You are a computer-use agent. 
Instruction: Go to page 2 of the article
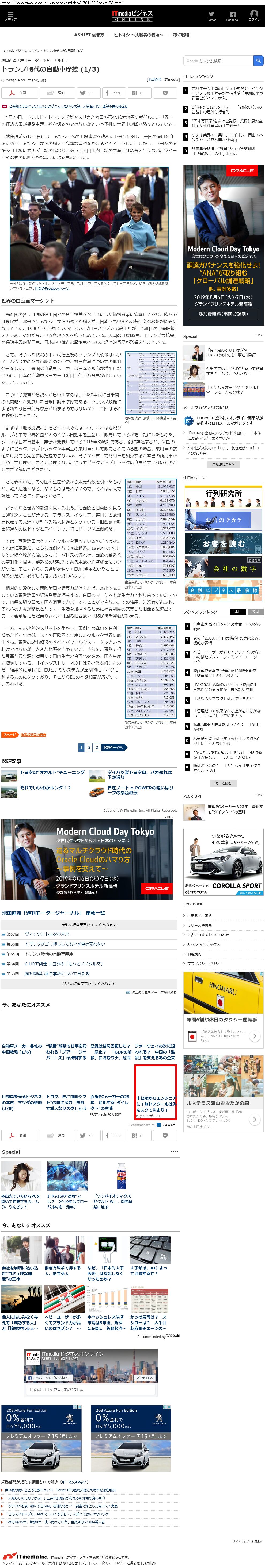[x=89, y=747]
